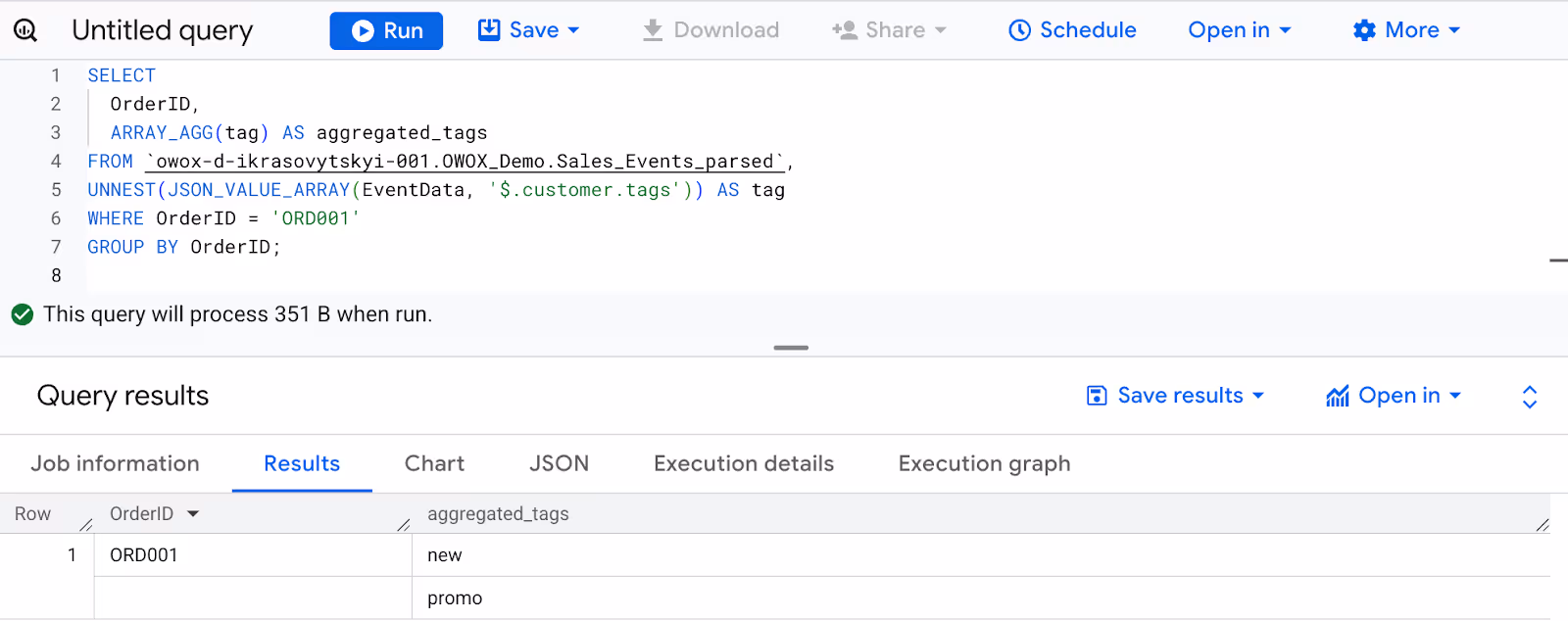Run the query with the Run button
The image size is (1568, 621).
tap(386, 30)
